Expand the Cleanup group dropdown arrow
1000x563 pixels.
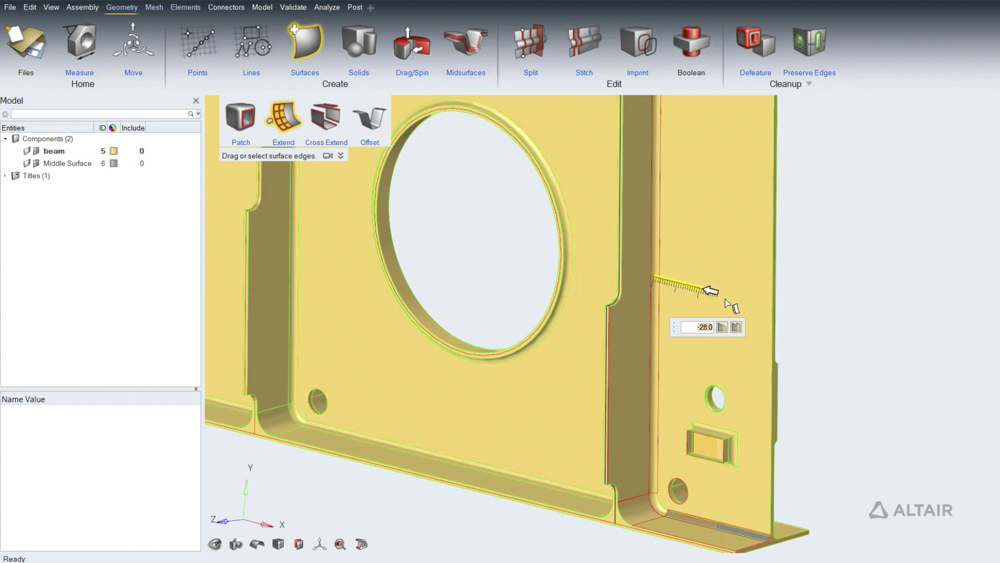[809, 84]
